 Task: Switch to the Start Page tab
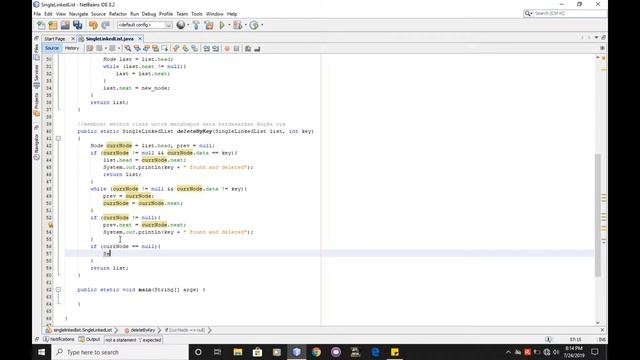(x=55, y=39)
